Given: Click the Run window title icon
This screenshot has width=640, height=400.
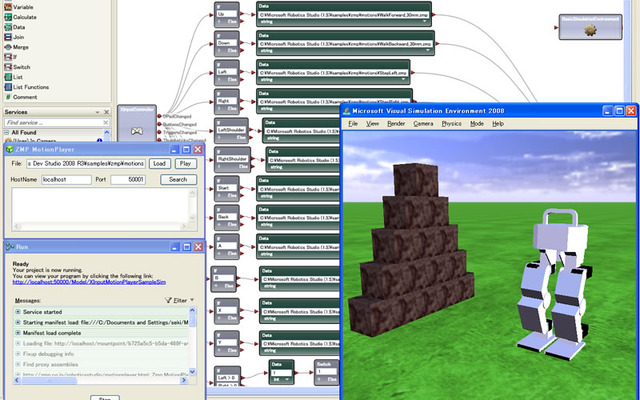Looking at the screenshot, I should (10, 247).
